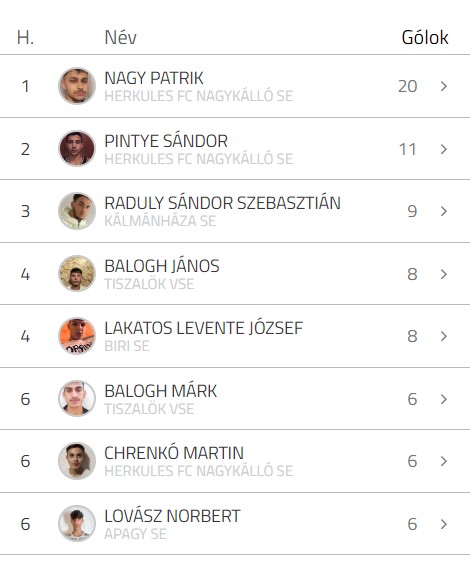Open Balogh János's profile photo

(77, 273)
